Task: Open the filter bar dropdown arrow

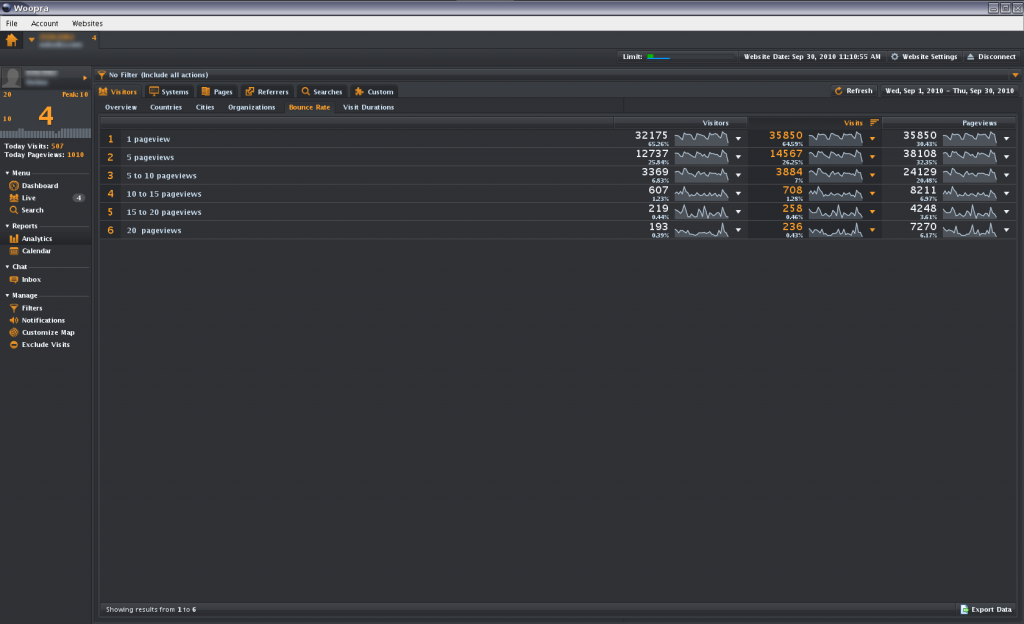Action: (x=1015, y=75)
